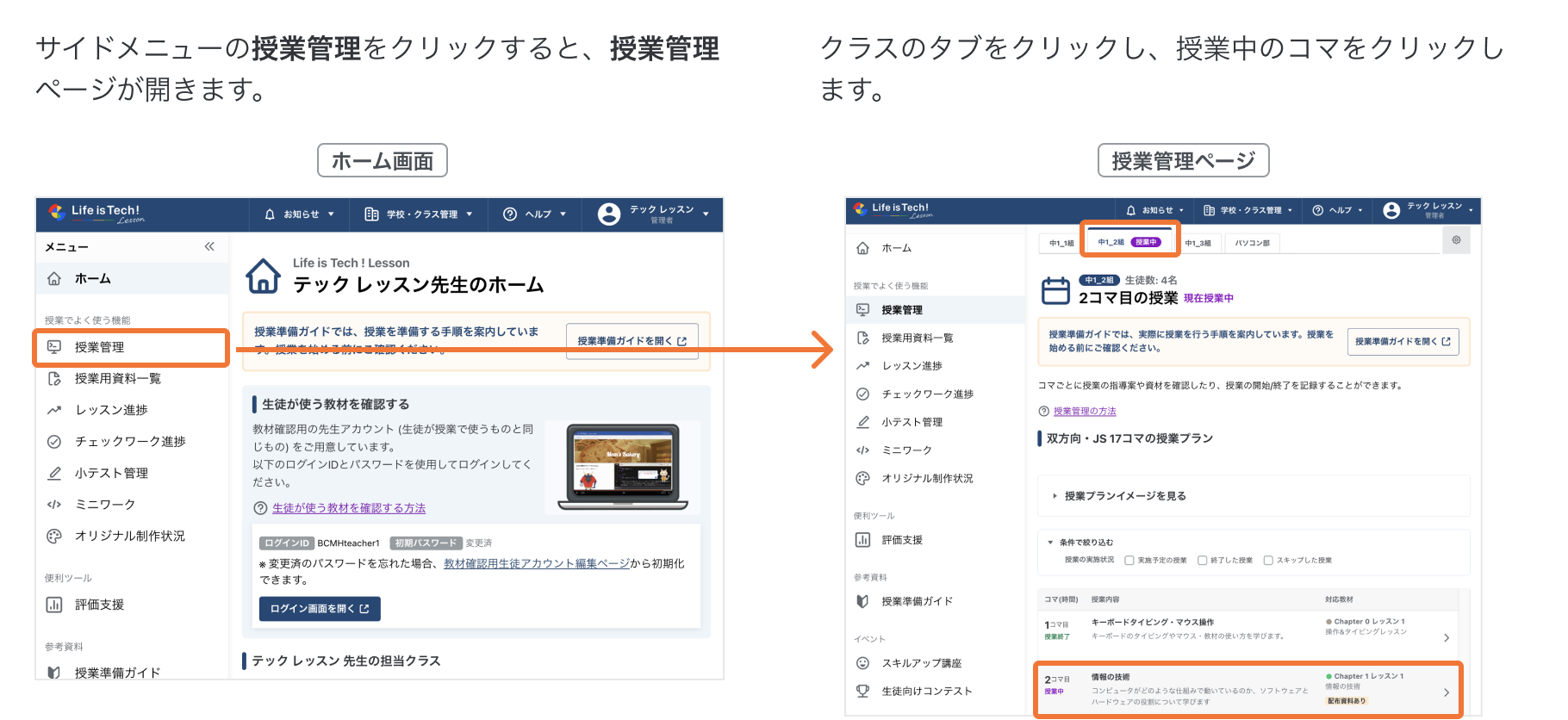Click the pencil icon for 小テスト管理 on home screen

pyautogui.click(x=54, y=473)
